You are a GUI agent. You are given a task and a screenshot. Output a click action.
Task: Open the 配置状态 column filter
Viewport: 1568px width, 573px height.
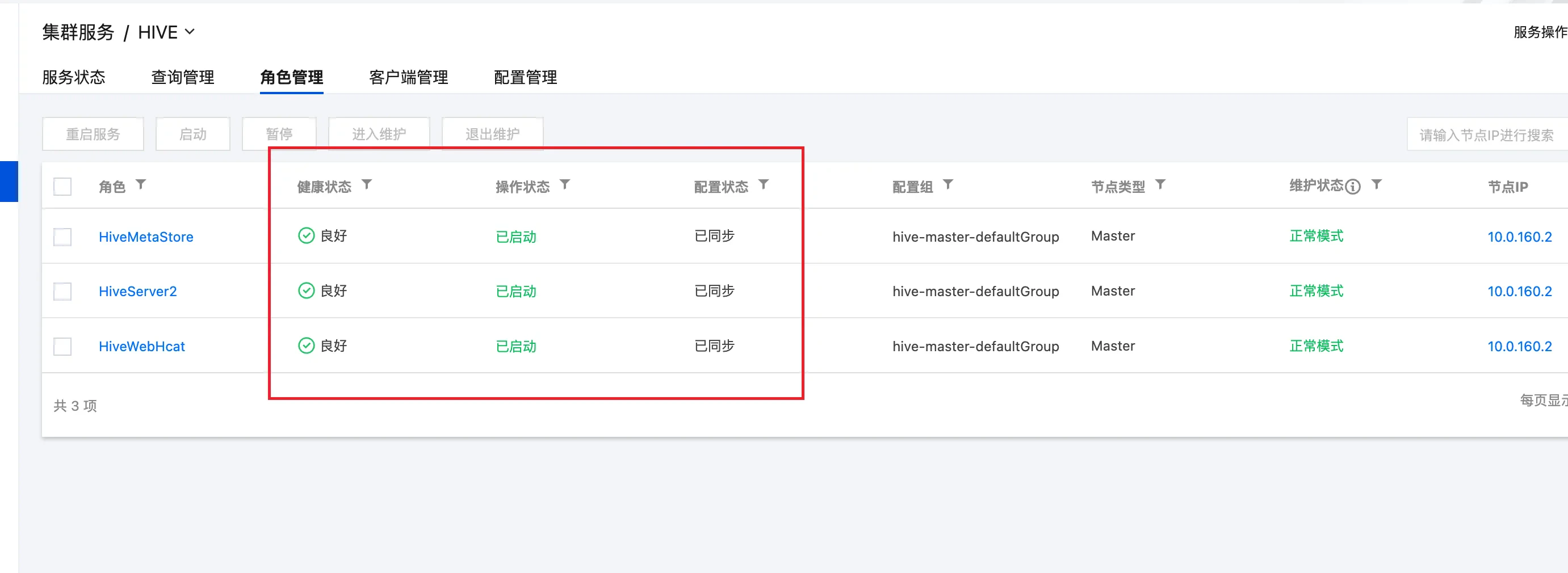click(765, 184)
